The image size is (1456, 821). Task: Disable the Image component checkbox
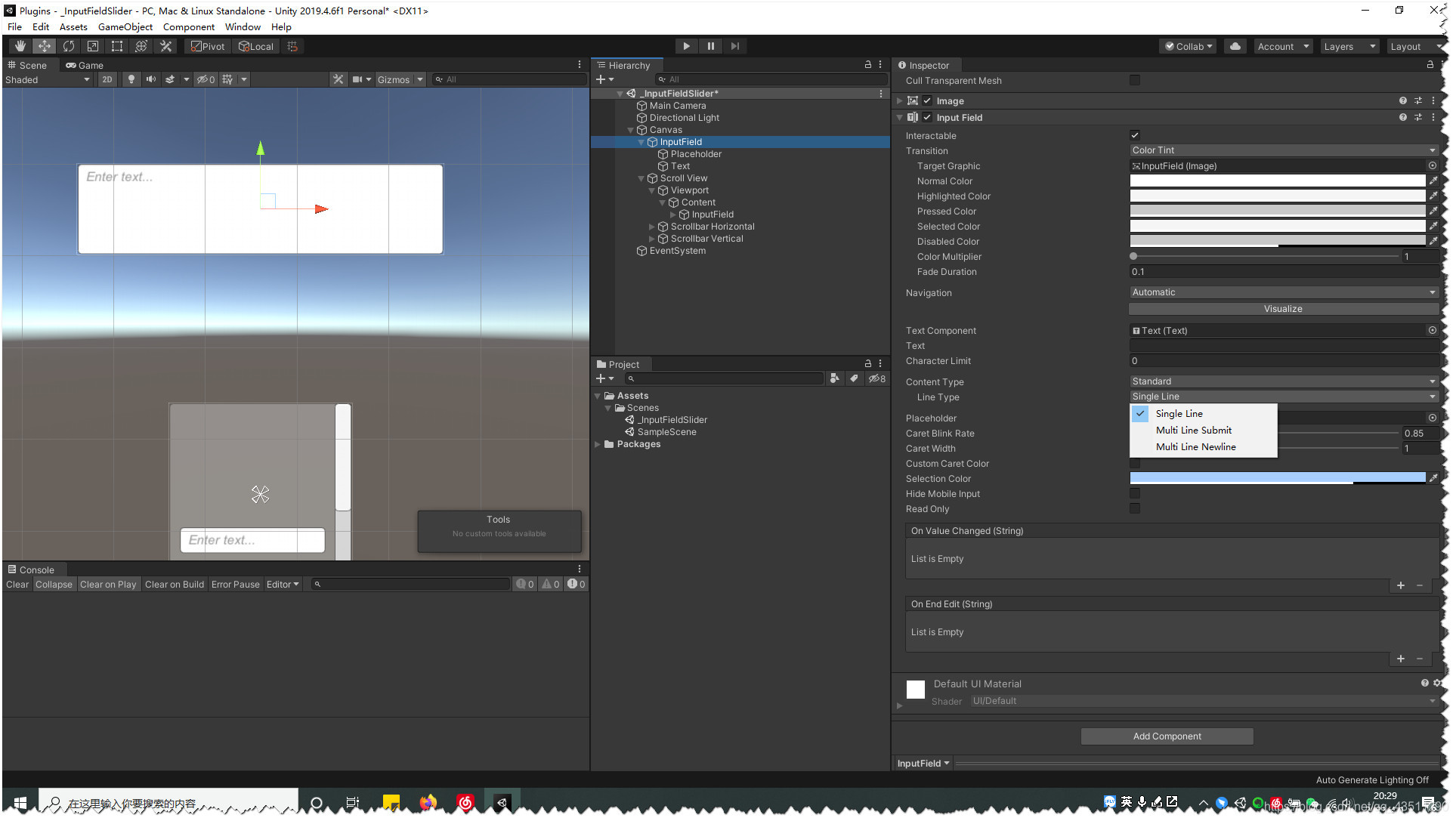[x=927, y=101]
